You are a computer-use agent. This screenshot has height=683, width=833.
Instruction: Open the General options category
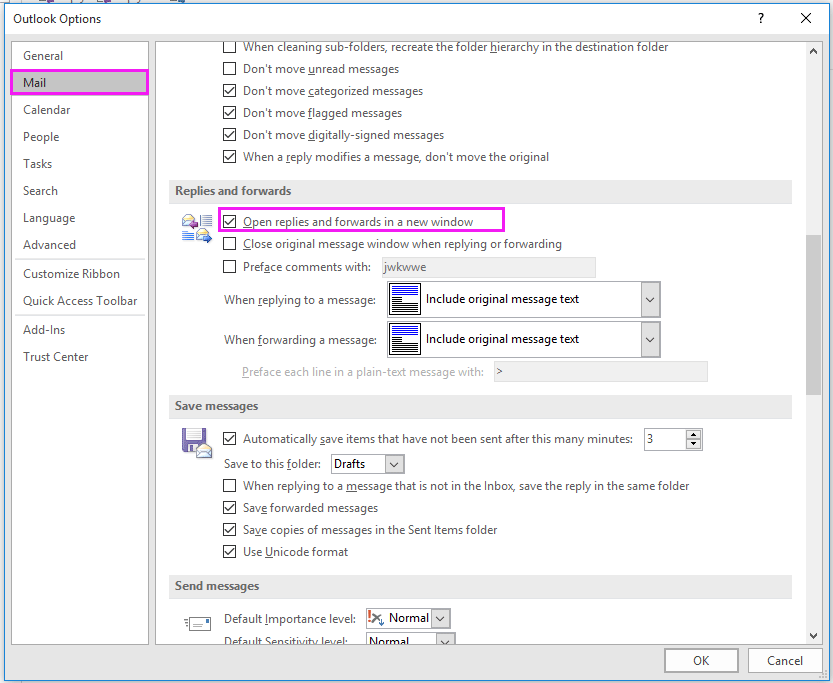pyautogui.click(x=80, y=56)
